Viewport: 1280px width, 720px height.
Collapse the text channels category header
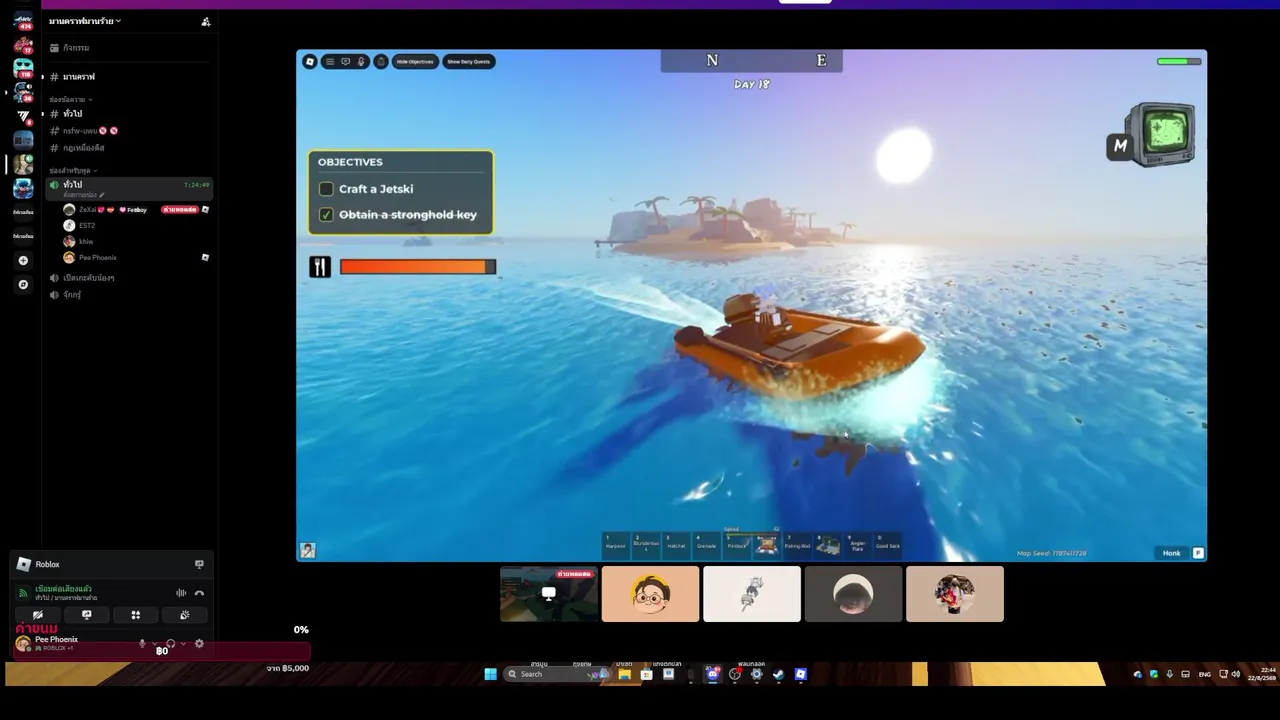pos(70,100)
